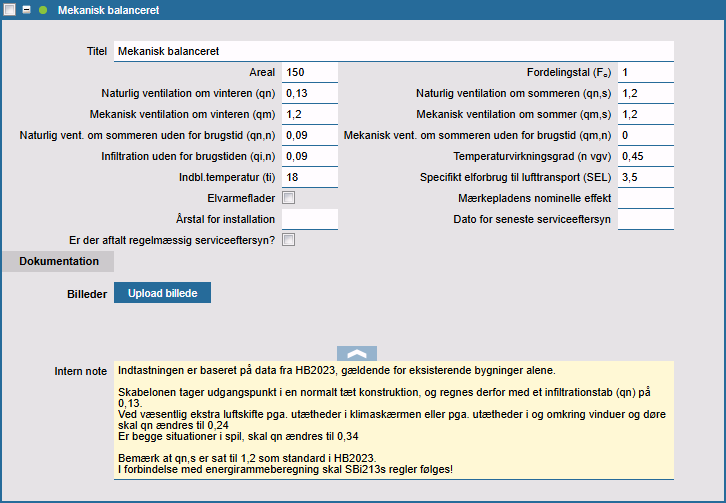Collapse the Mekanisk balanceret panel with minus icon
Viewport: 726px width, 503px height.
[26, 10]
